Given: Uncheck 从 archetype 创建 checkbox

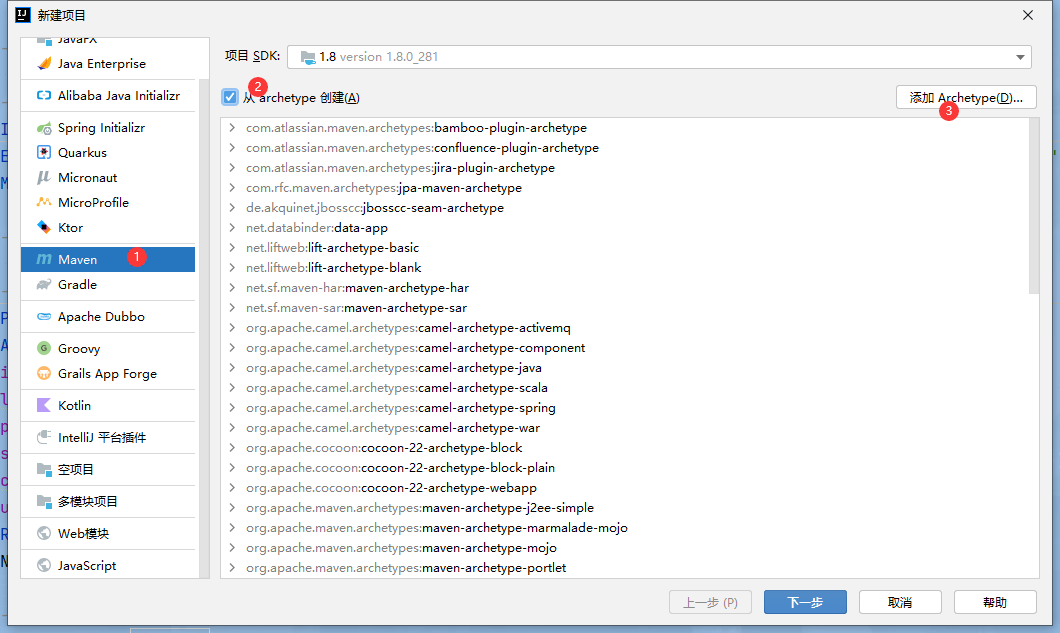Looking at the screenshot, I should (x=230, y=97).
